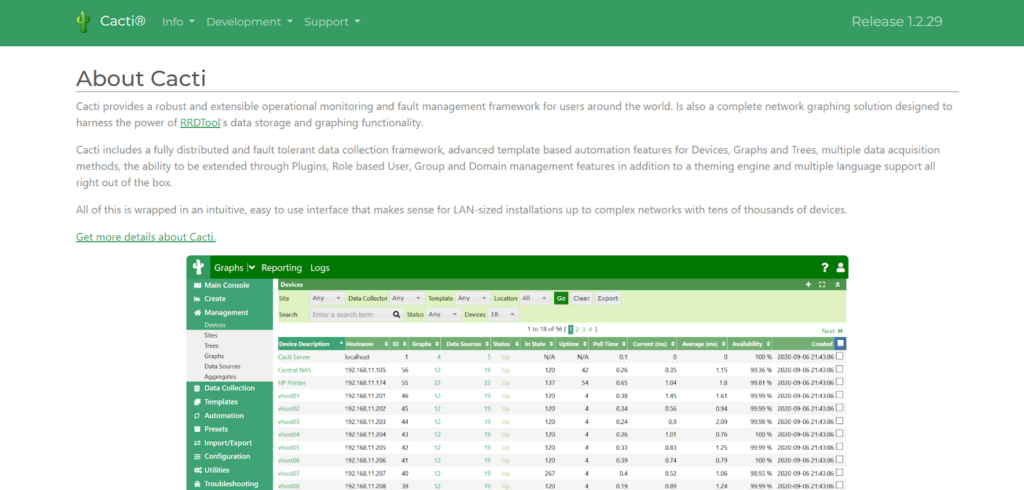Open the Development dropdown menu

pyautogui.click(x=249, y=22)
